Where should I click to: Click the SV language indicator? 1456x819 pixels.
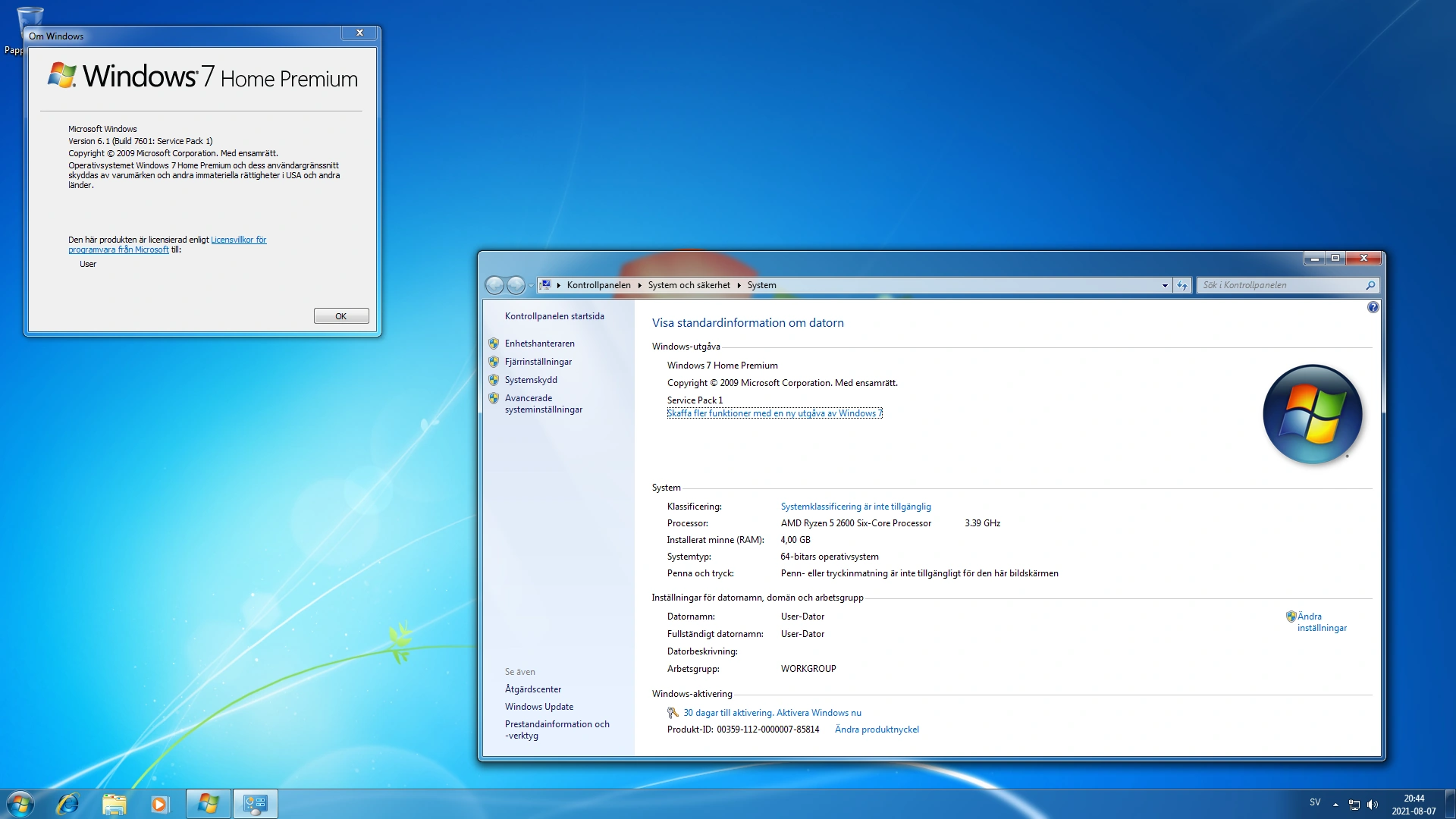(x=1315, y=802)
